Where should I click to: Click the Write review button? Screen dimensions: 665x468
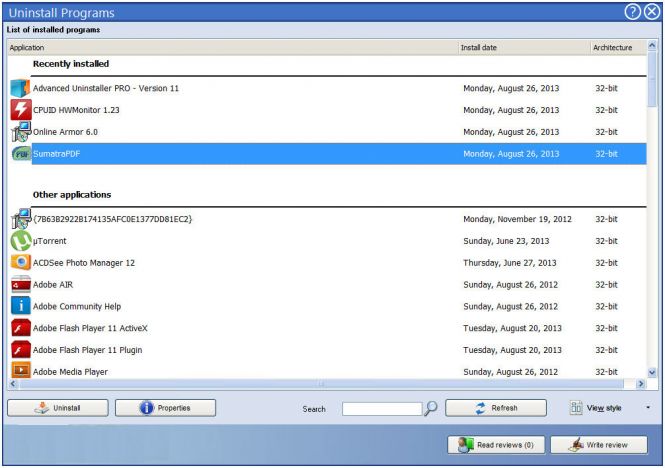tap(599, 445)
